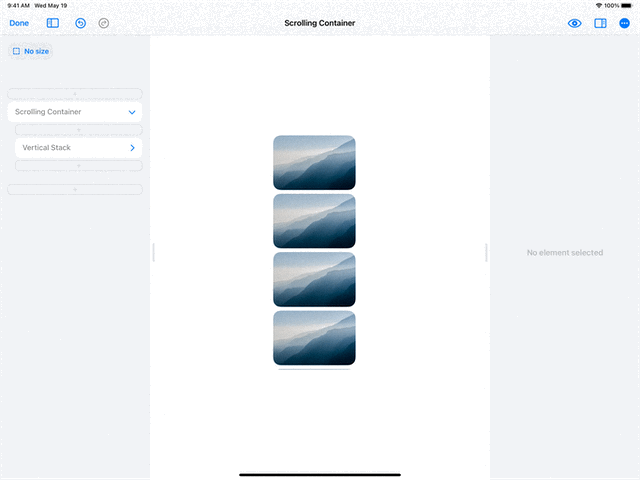Click the 9:41 AM clock
This screenshot has width=640, height=480.
click(18, 6)
